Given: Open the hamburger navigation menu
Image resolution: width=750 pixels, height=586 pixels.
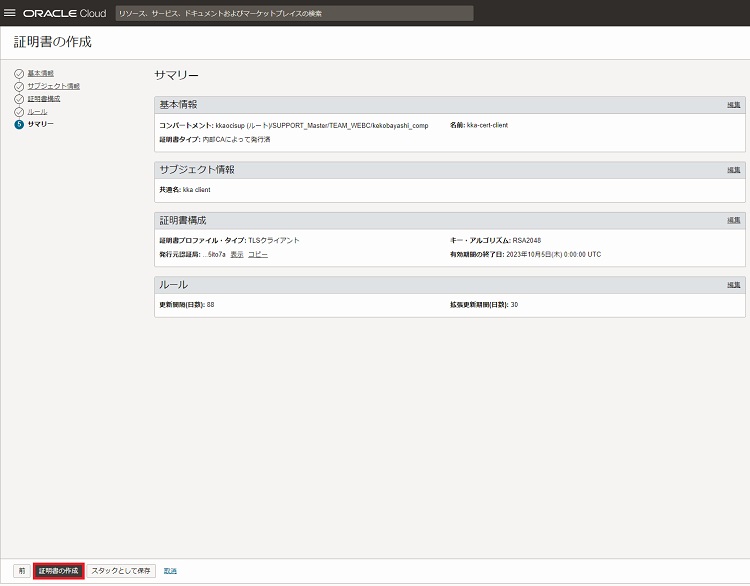Looking at the screenshot, I should tap(11, 13).
